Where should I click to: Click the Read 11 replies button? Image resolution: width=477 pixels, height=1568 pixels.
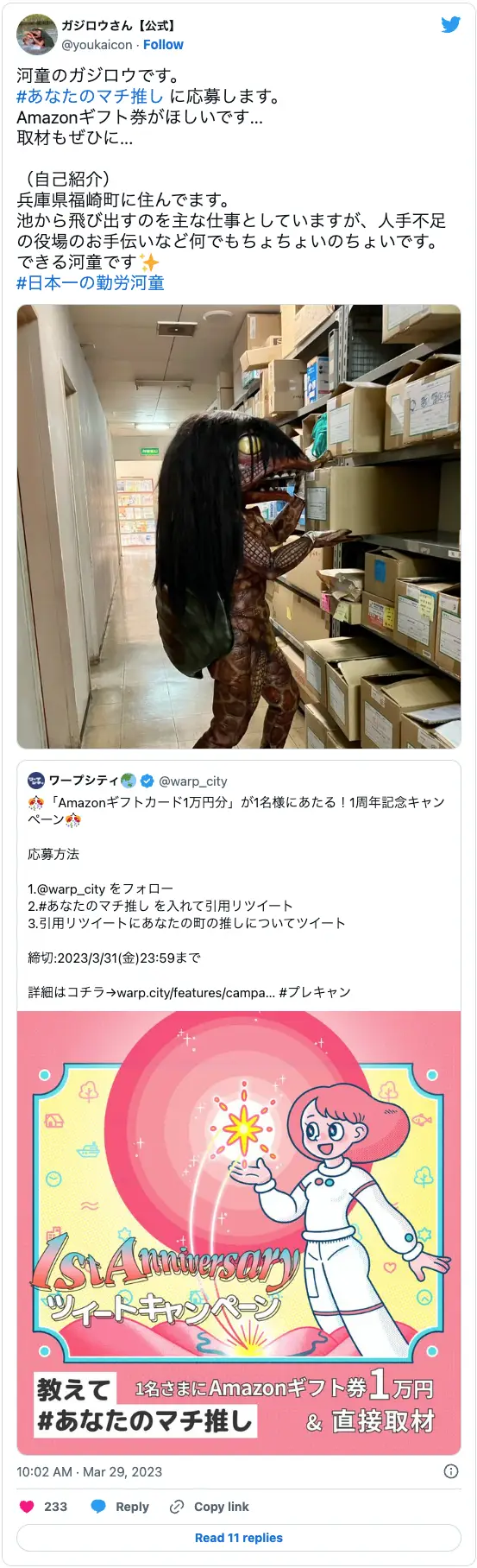(239, 1538)
